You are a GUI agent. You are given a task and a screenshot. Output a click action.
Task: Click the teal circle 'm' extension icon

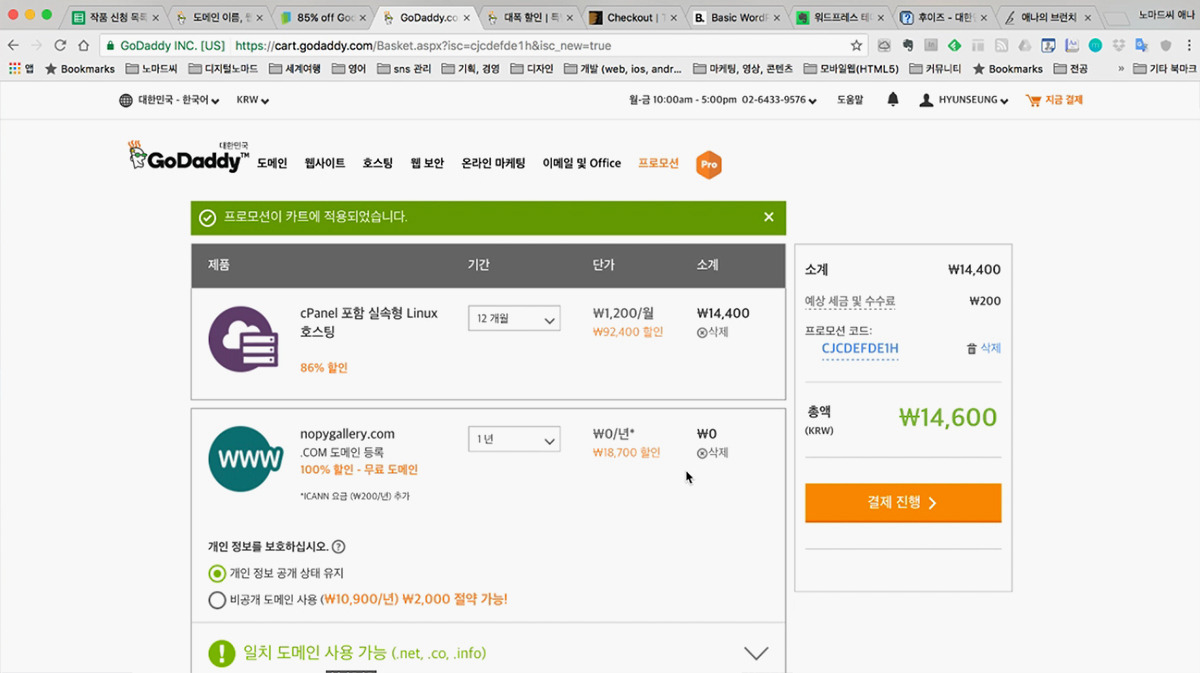pos(1095,46)
